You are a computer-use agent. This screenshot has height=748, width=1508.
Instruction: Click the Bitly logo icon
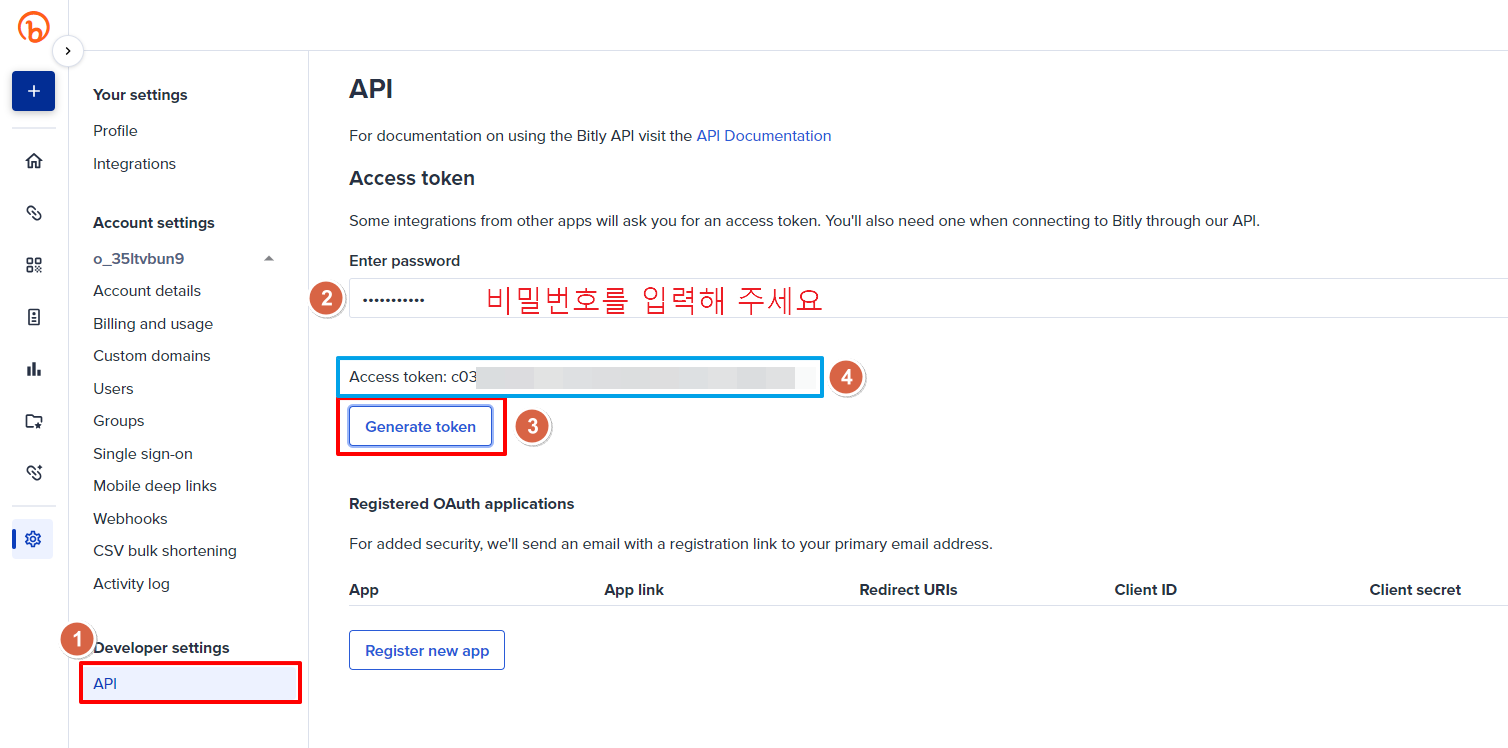point(34,27)
